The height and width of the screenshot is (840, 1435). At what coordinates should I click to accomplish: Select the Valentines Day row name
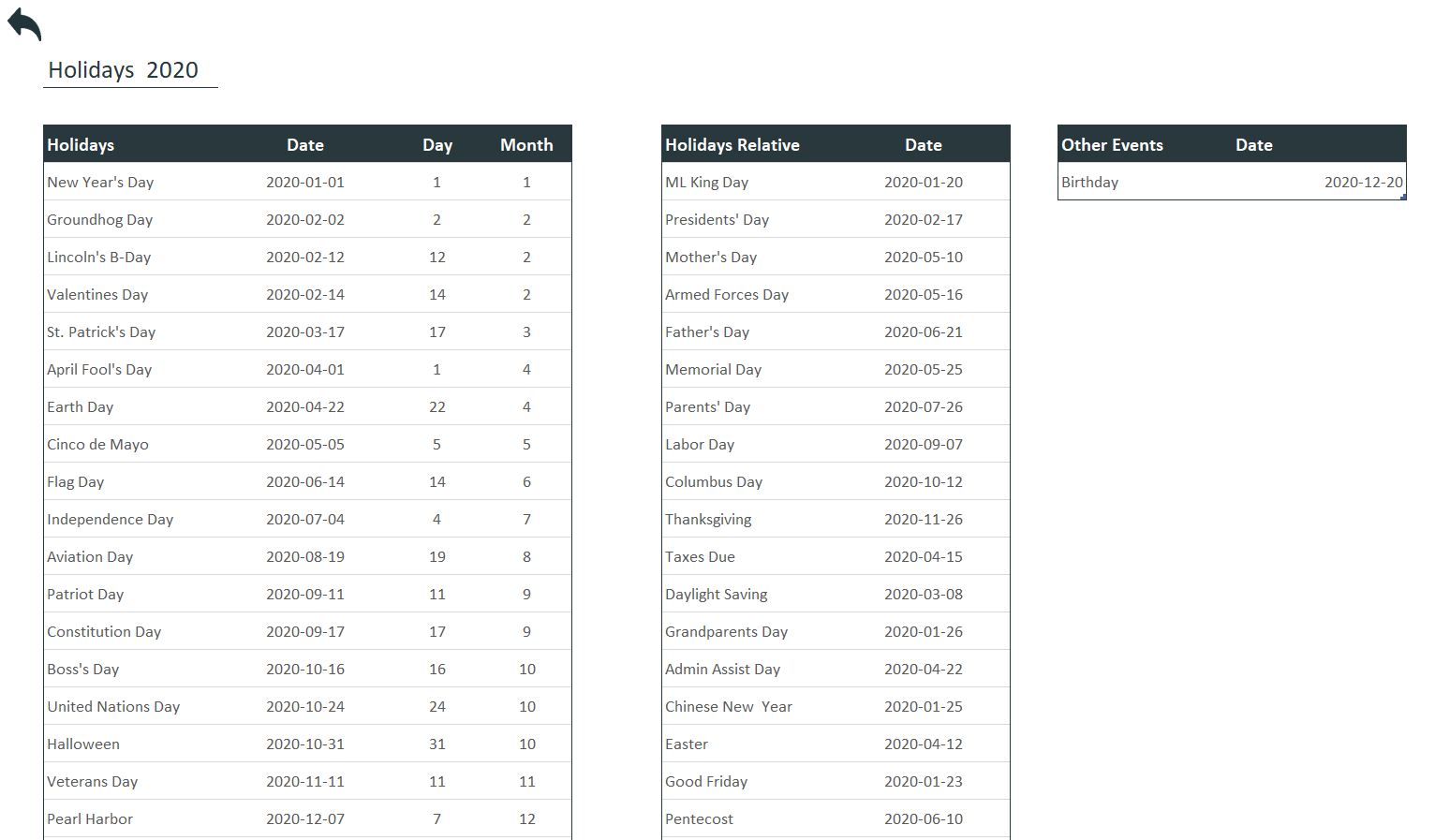click(x=97, y=295)
